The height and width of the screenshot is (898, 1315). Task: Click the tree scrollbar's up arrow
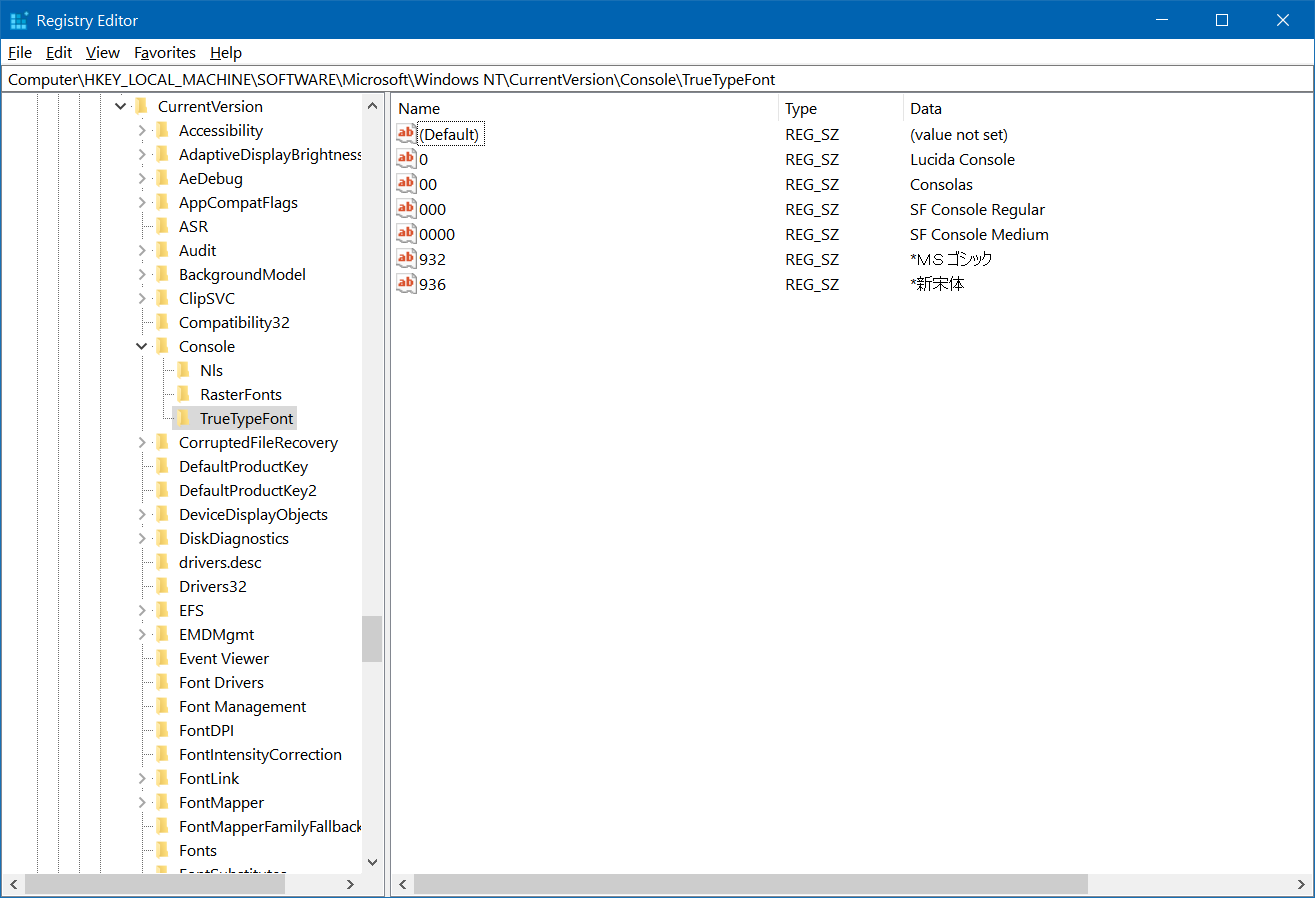pos(372,106)
